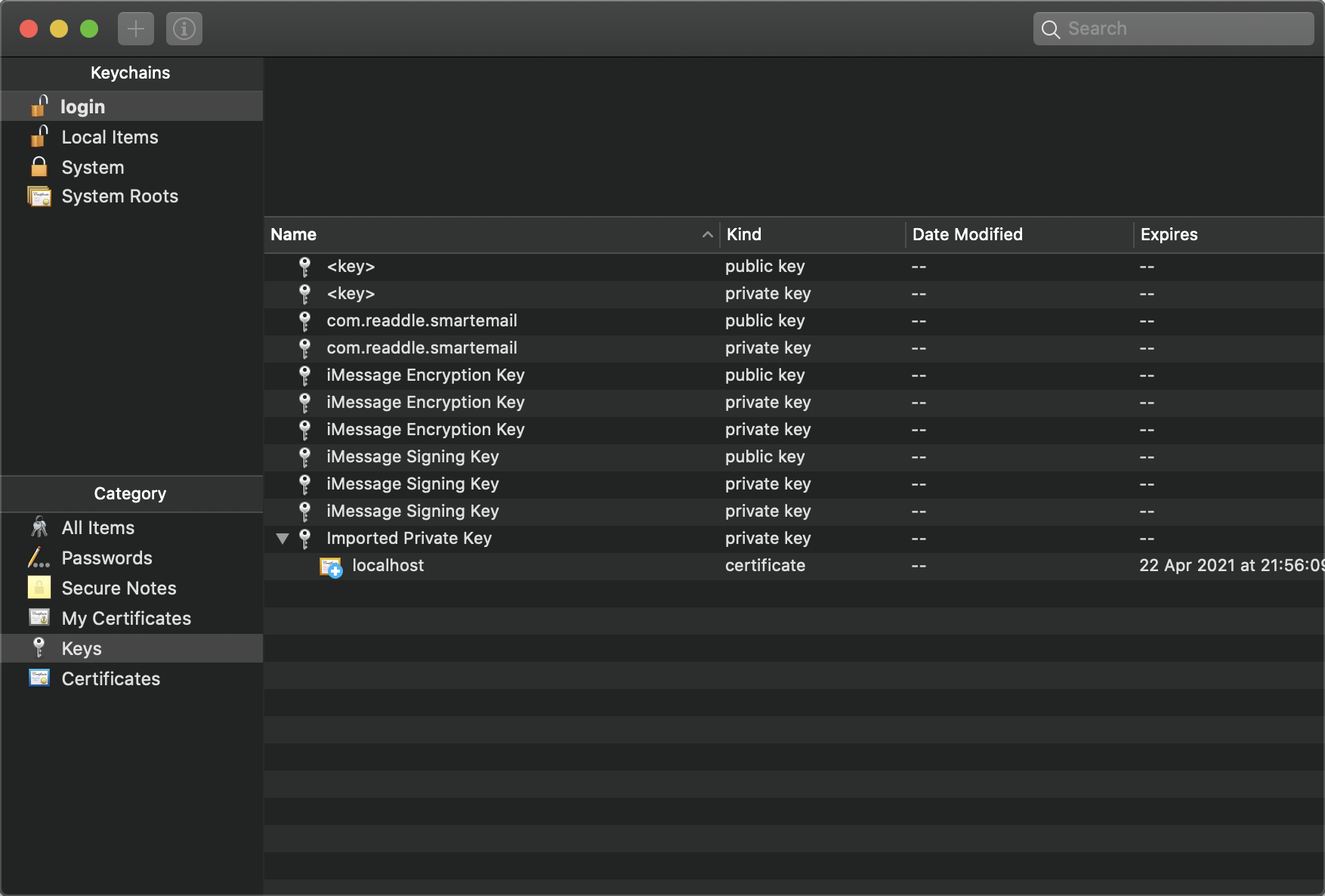The width and height of the screenshot is (1325, 896).
Task: Show the Certificates category
Action: coord(131,678)
